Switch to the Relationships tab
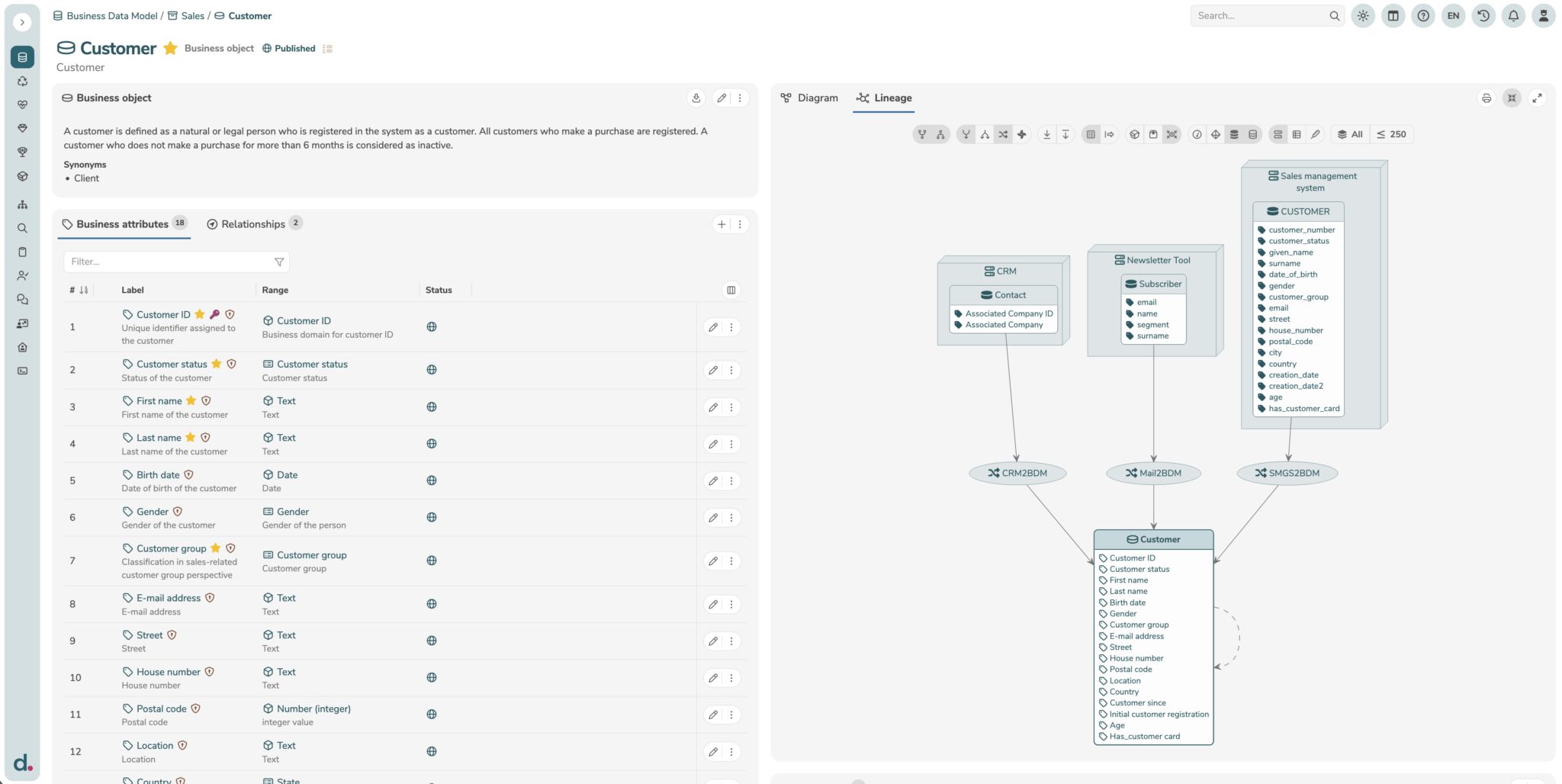The image size is (1562, 784). pyautogui.click(x=254, y=224)
